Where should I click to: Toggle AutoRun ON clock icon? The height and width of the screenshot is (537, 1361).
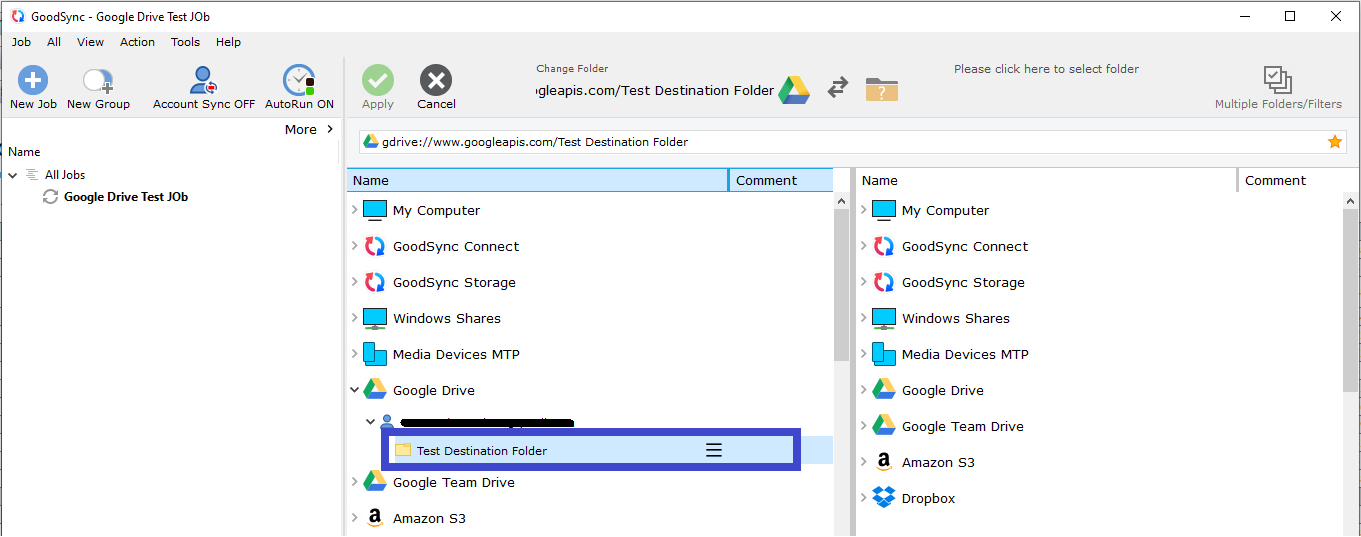coord(299,81)
